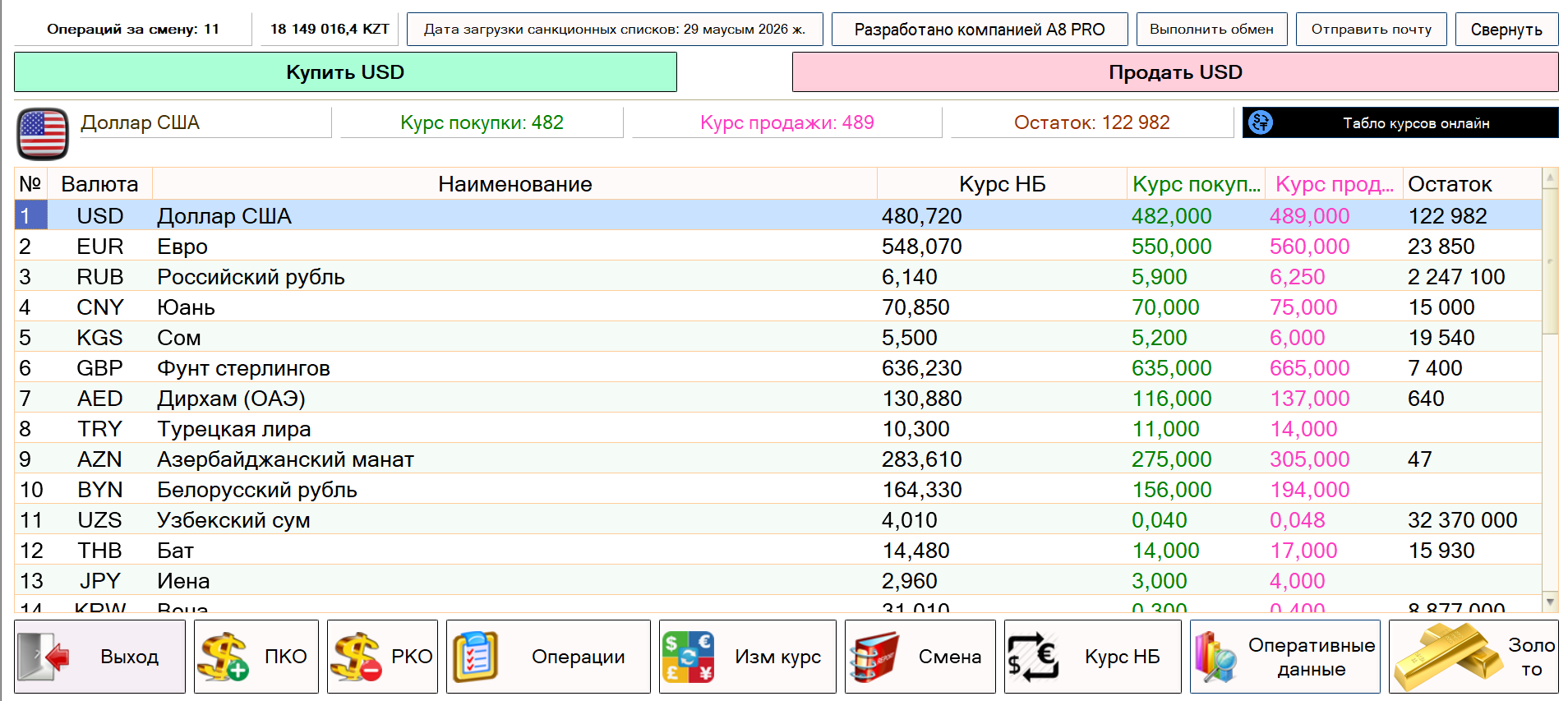Click the Свернуть button
This screenshot has height=701, width=1568.
tap(1506, 30)
